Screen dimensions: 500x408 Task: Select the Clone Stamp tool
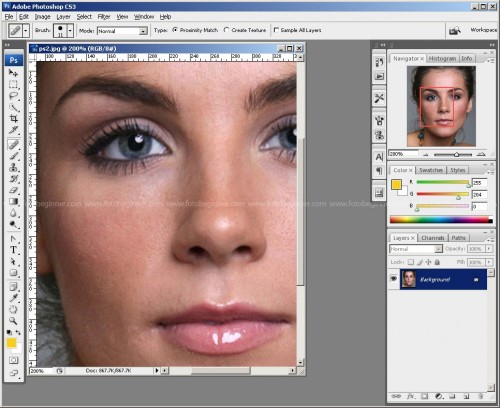[13, 167]
